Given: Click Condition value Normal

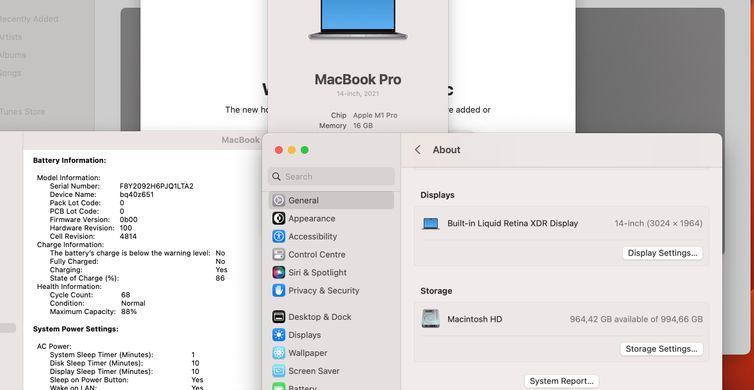Looking at the screenshot, I should (133, 303).
